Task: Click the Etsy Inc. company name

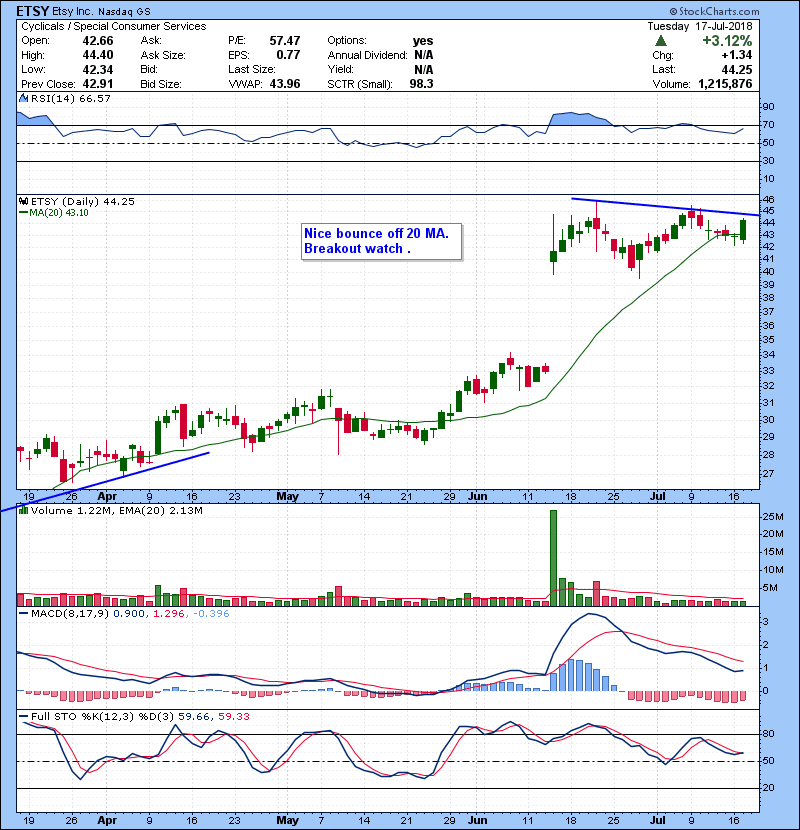Action: (x=73, y=11)
